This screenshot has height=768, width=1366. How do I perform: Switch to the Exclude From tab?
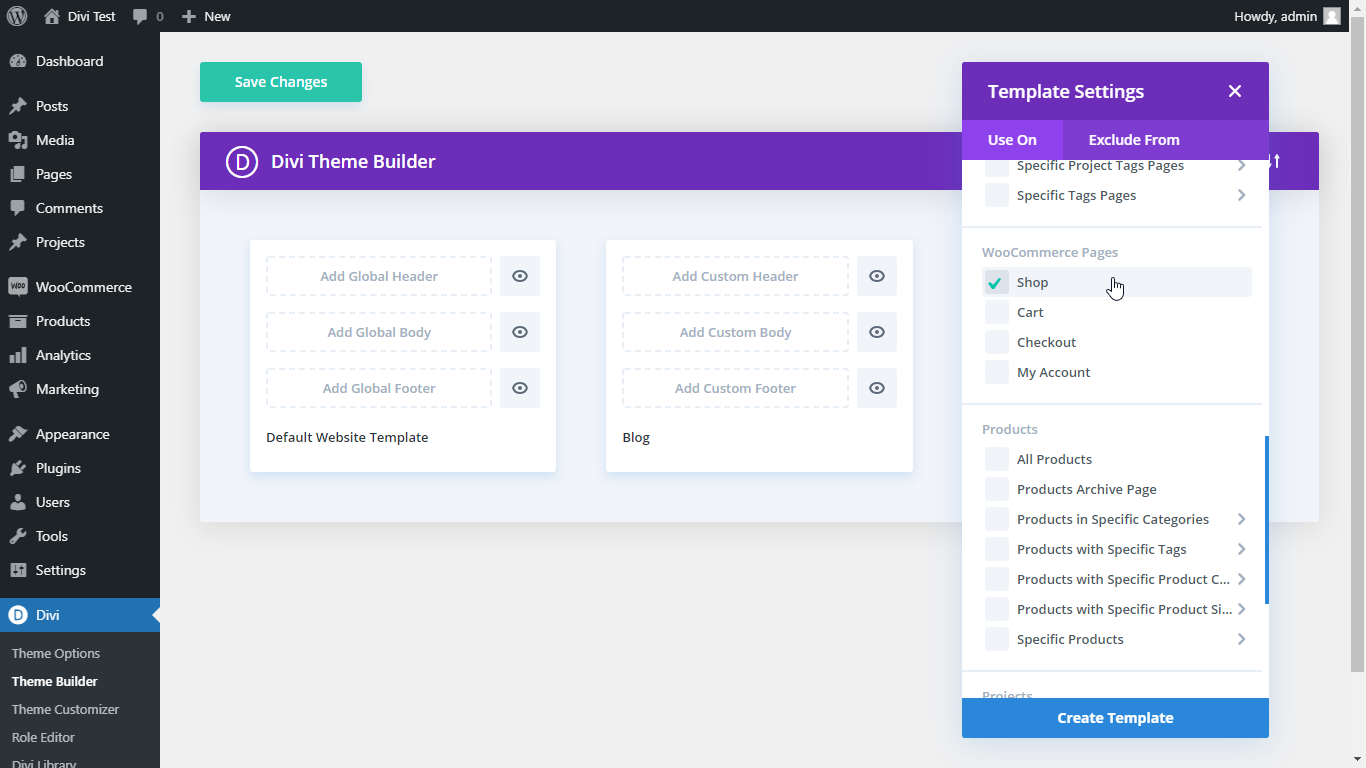click(x=1134, y=140)
